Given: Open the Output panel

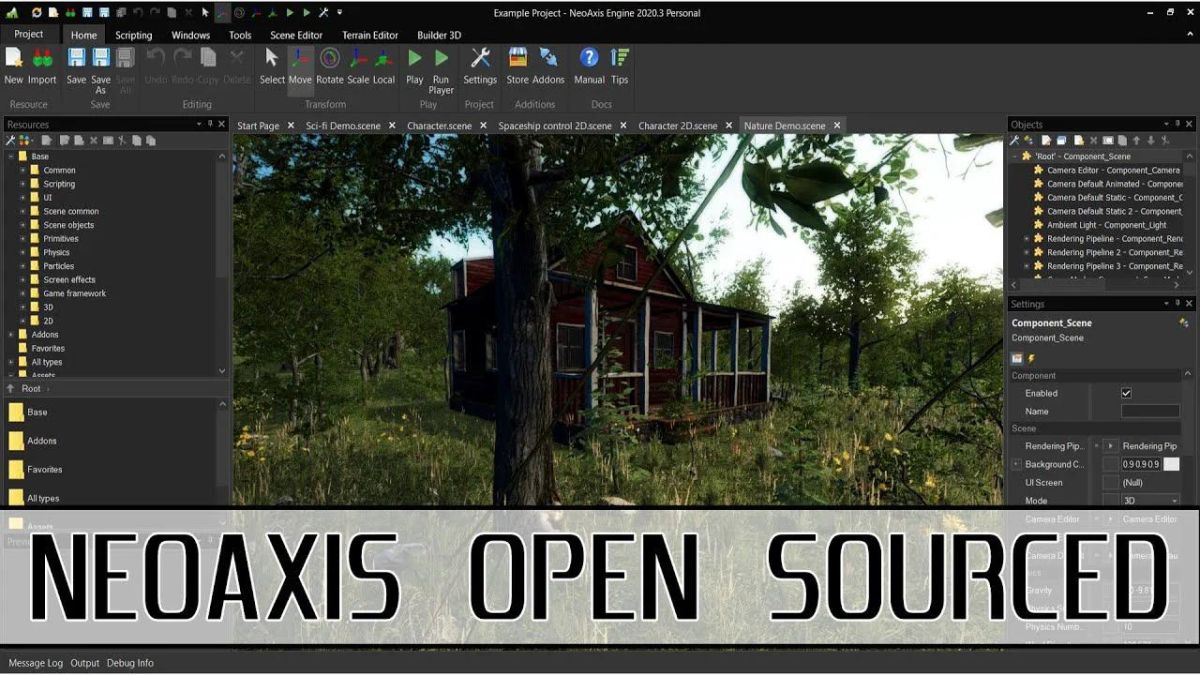Looking at the screenshot, I should [85, 663].
